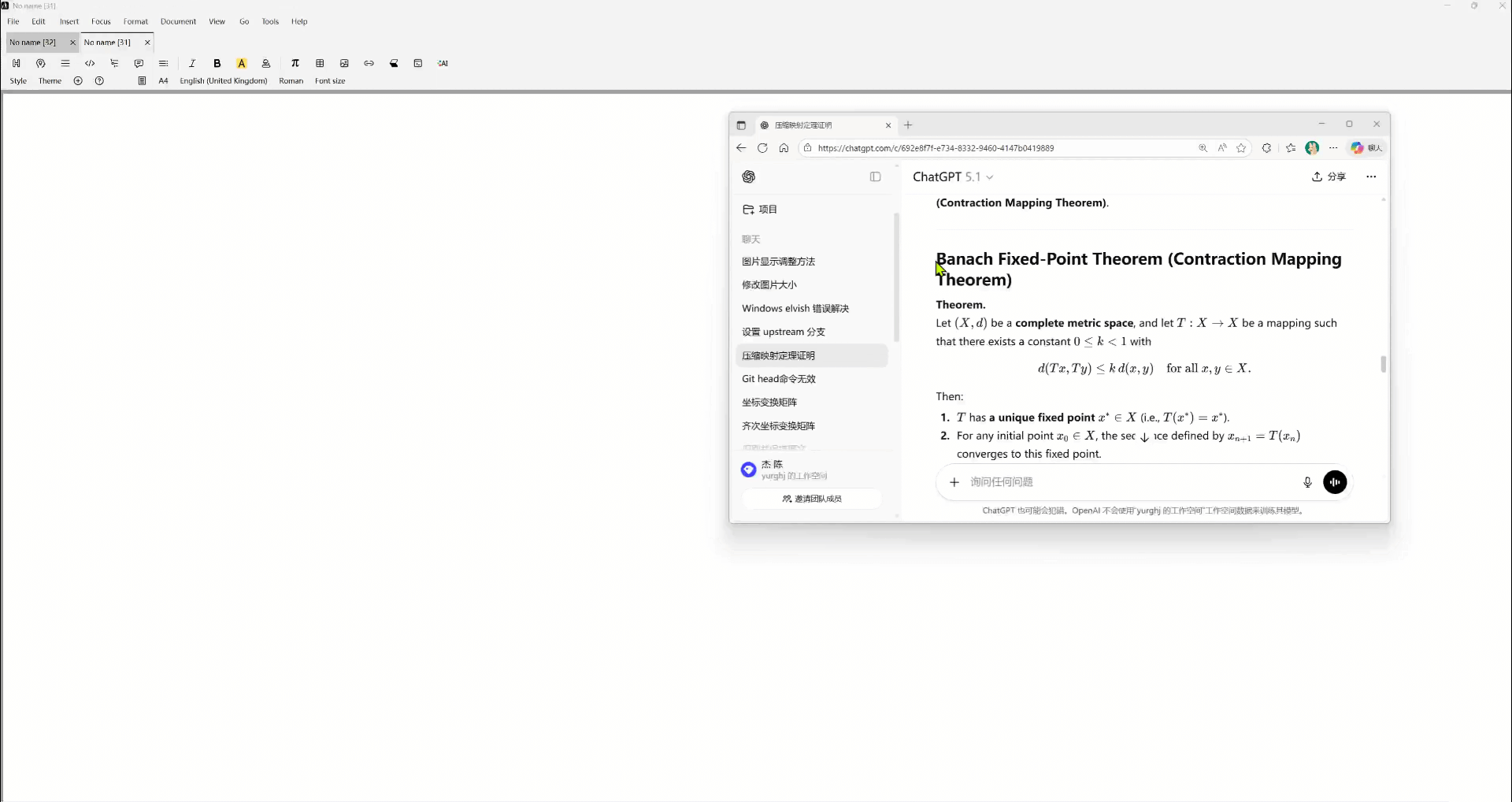Click the 分享 share button
This screenshot has height=802, width=1512.
coord(1329,177)
